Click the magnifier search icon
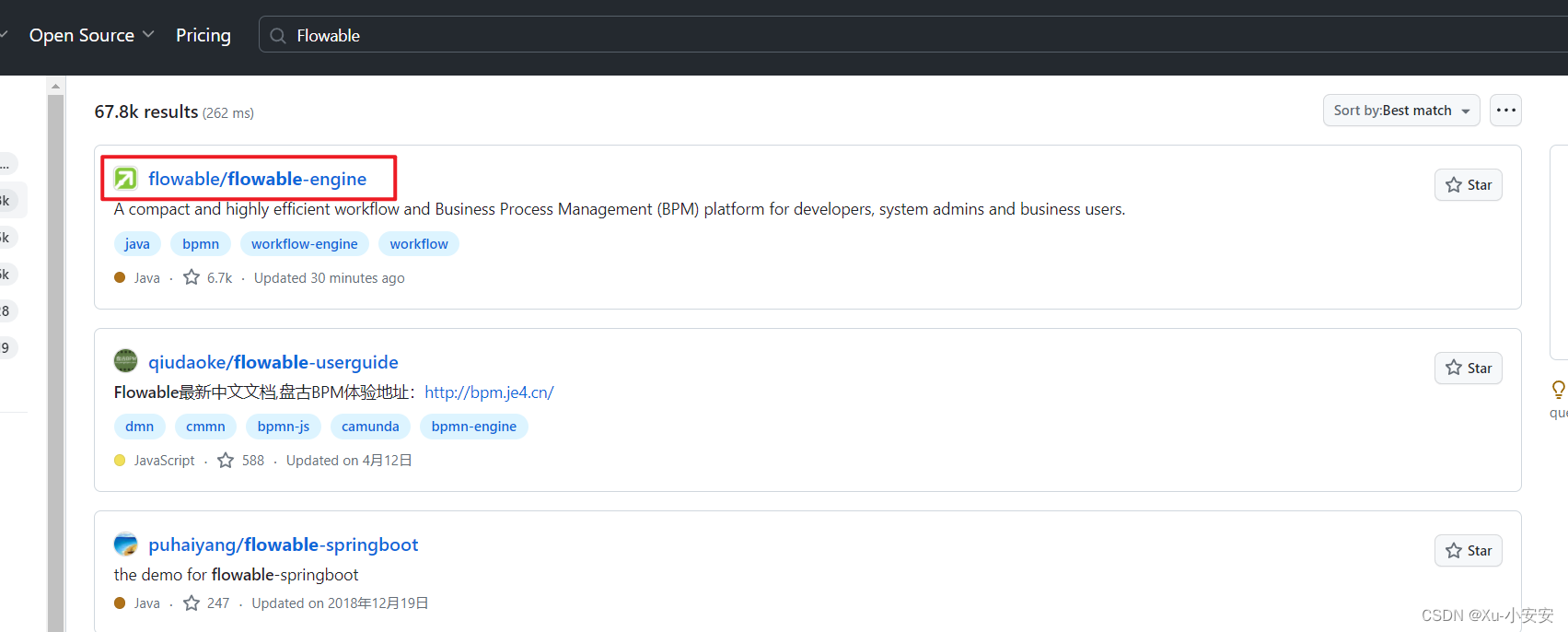 [x=278, y=36]
